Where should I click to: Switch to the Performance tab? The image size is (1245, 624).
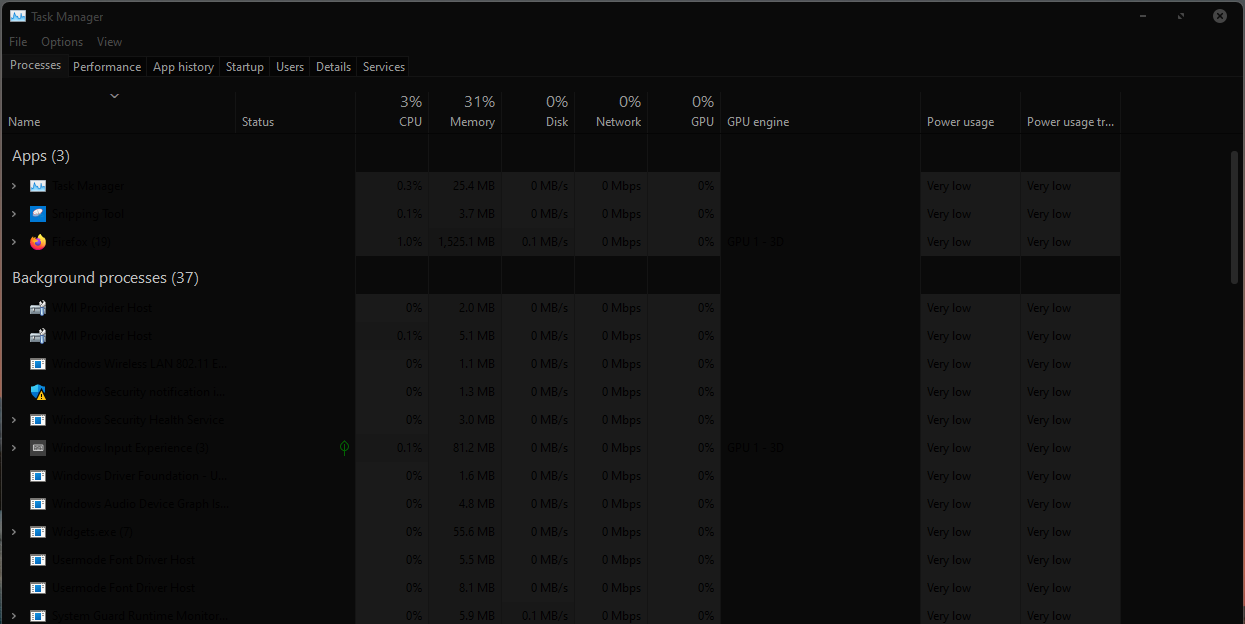click(x=107, y=66)
